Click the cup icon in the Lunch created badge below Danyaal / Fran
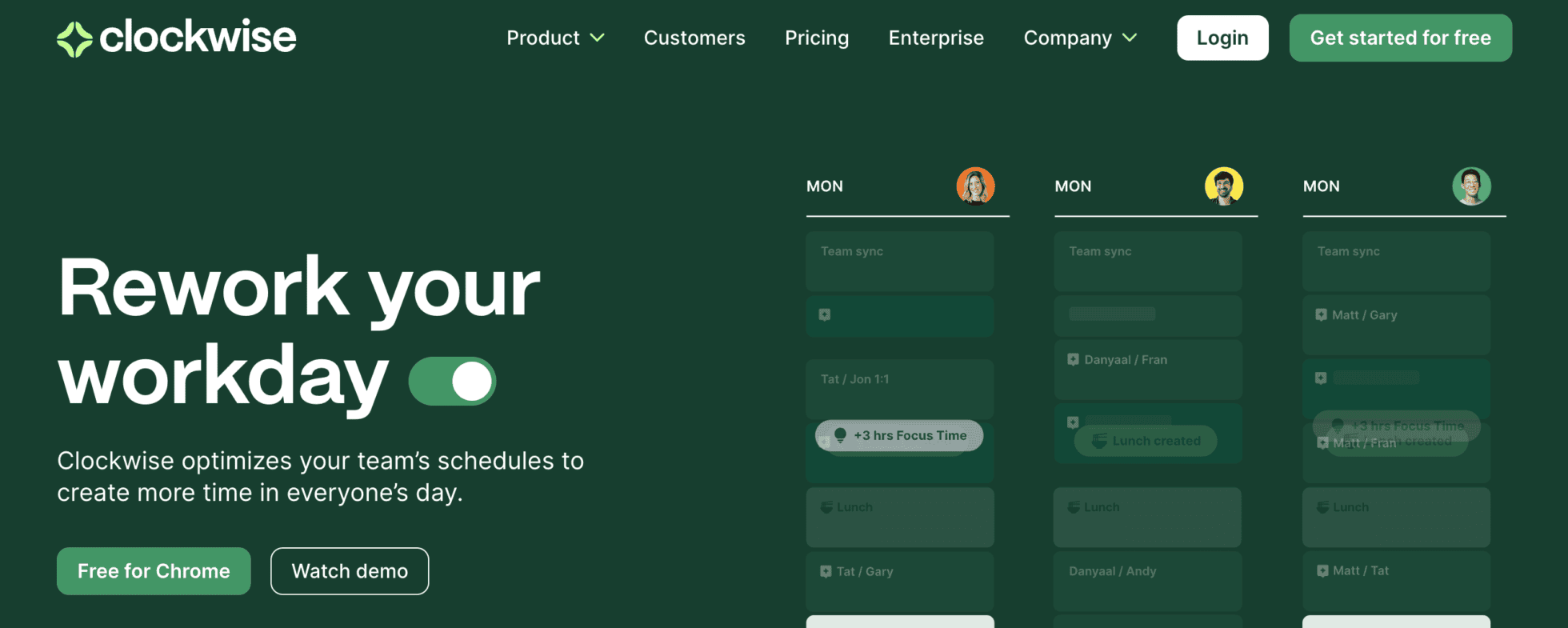This screenshot has height=628, width=1568. tap(1099, 441)
